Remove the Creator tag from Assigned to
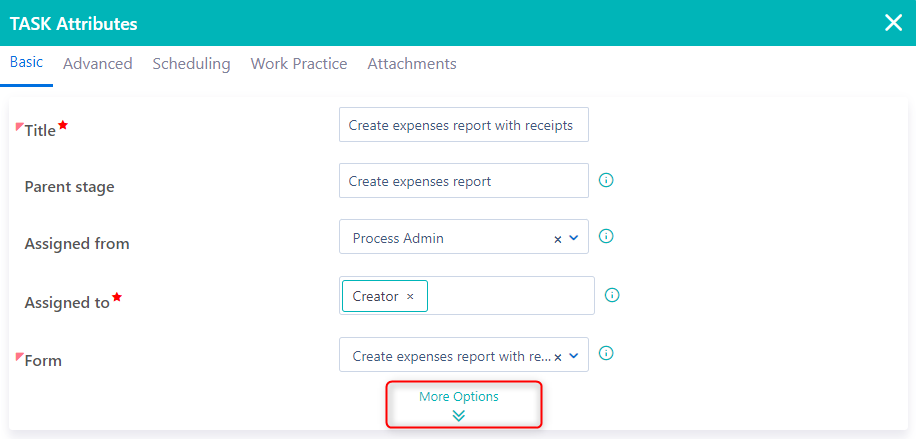Screen dimensions: 916x439 (x=410, y=297)
